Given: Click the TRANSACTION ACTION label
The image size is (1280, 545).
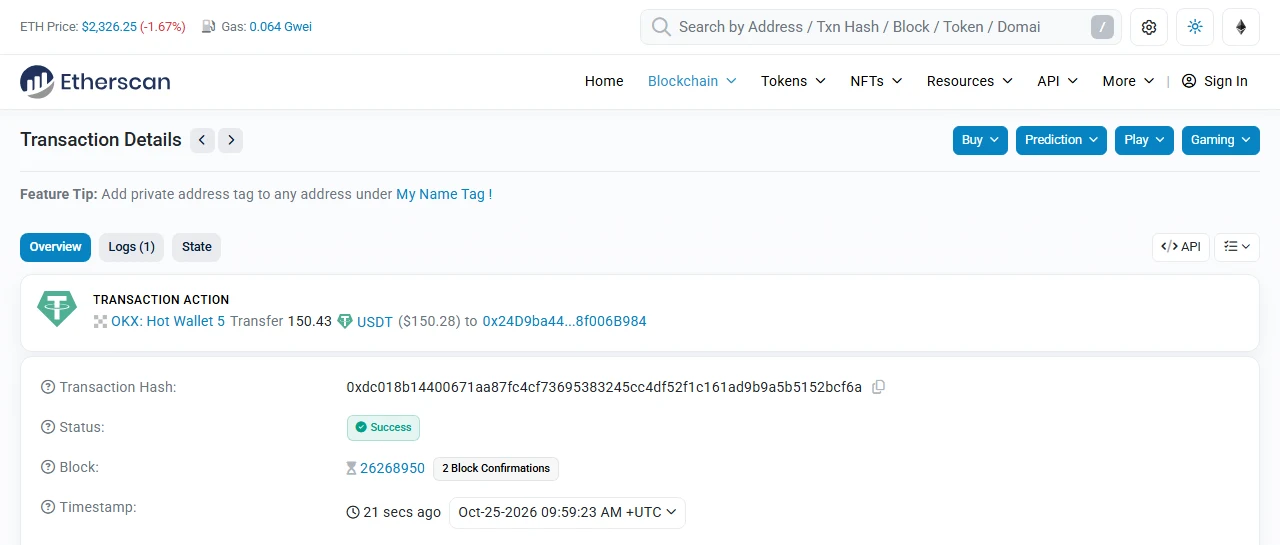Looking at the screenshot, I should pyautogui.click(x=161, y=300).
